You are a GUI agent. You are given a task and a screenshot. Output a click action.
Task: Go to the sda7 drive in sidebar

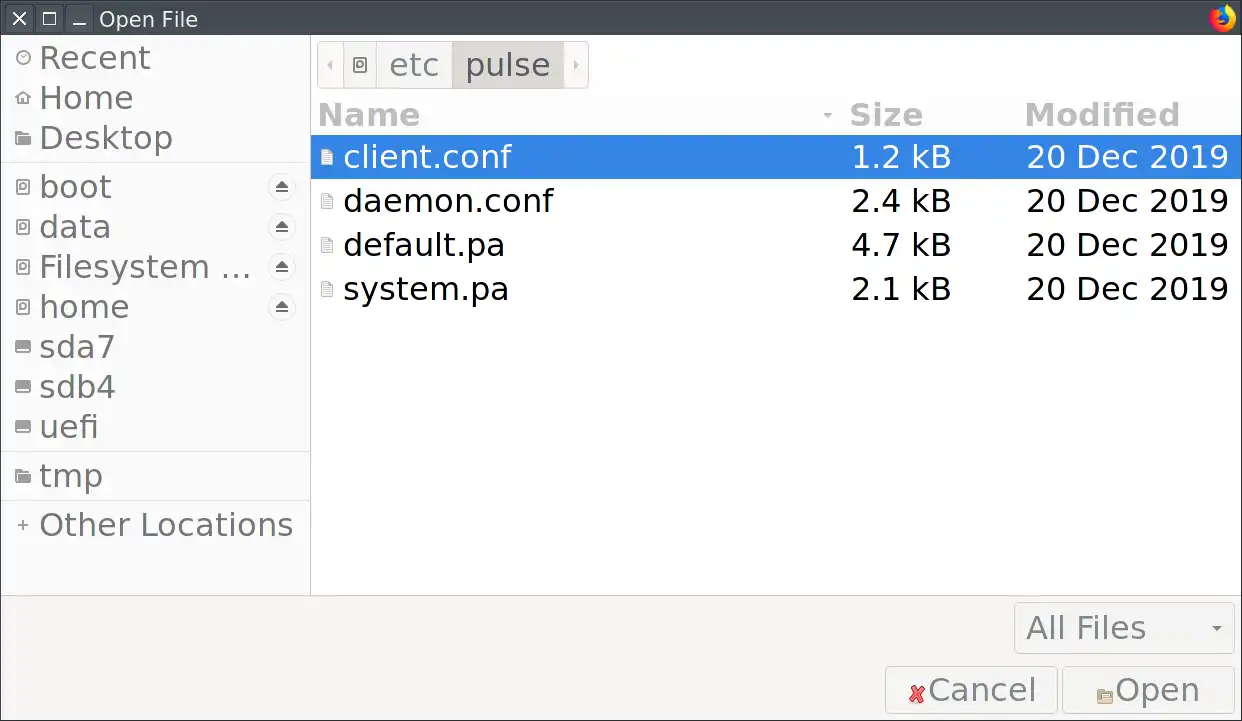[x=77, y=347]
